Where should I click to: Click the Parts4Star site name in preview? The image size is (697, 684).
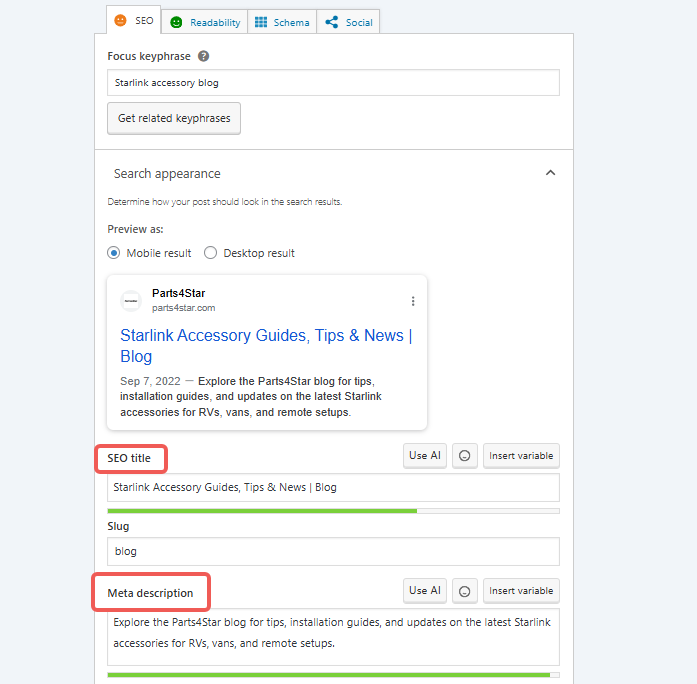click(178, 293)
